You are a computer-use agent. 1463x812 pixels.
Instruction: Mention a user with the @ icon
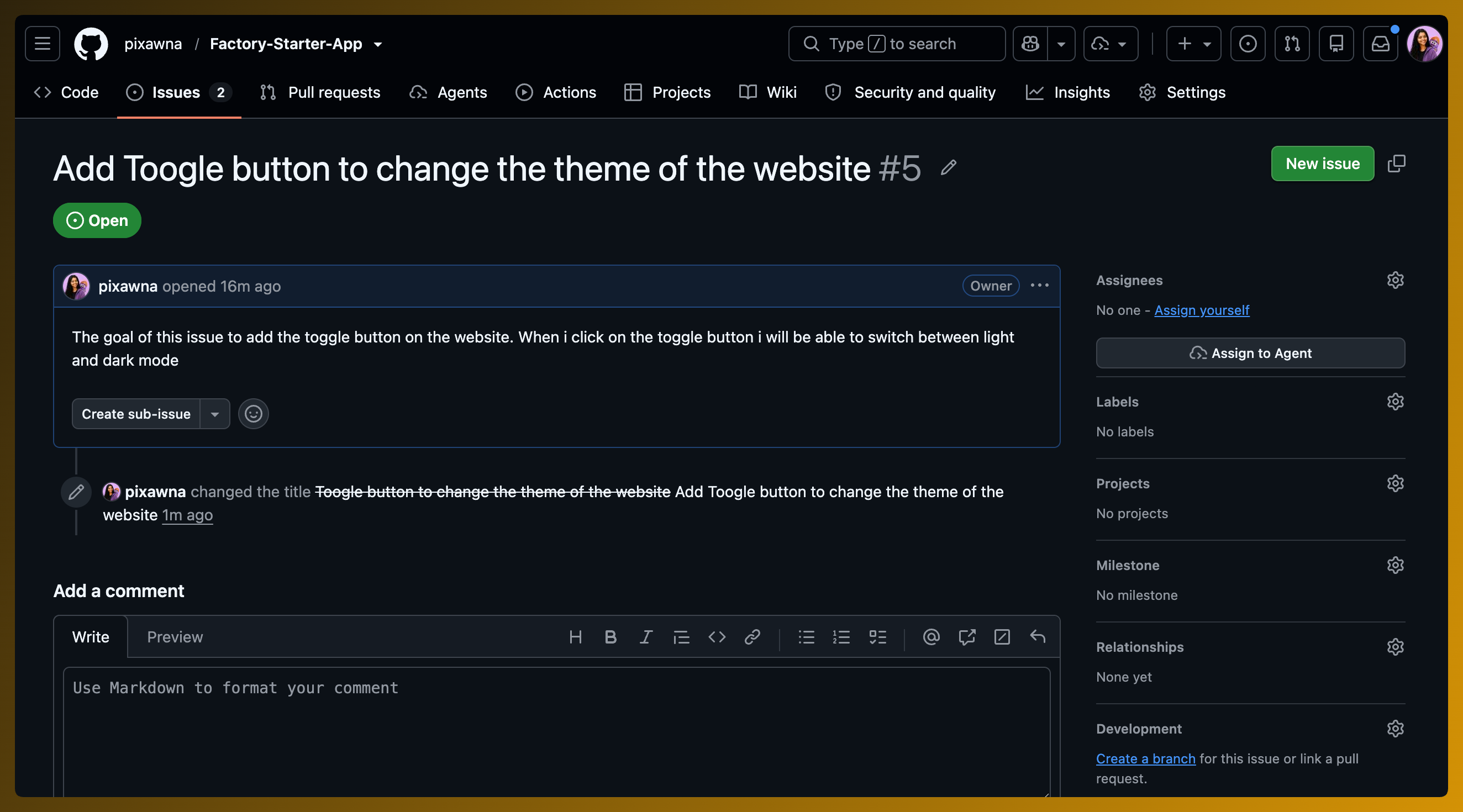pyautogui.click(x=932, y=636)
